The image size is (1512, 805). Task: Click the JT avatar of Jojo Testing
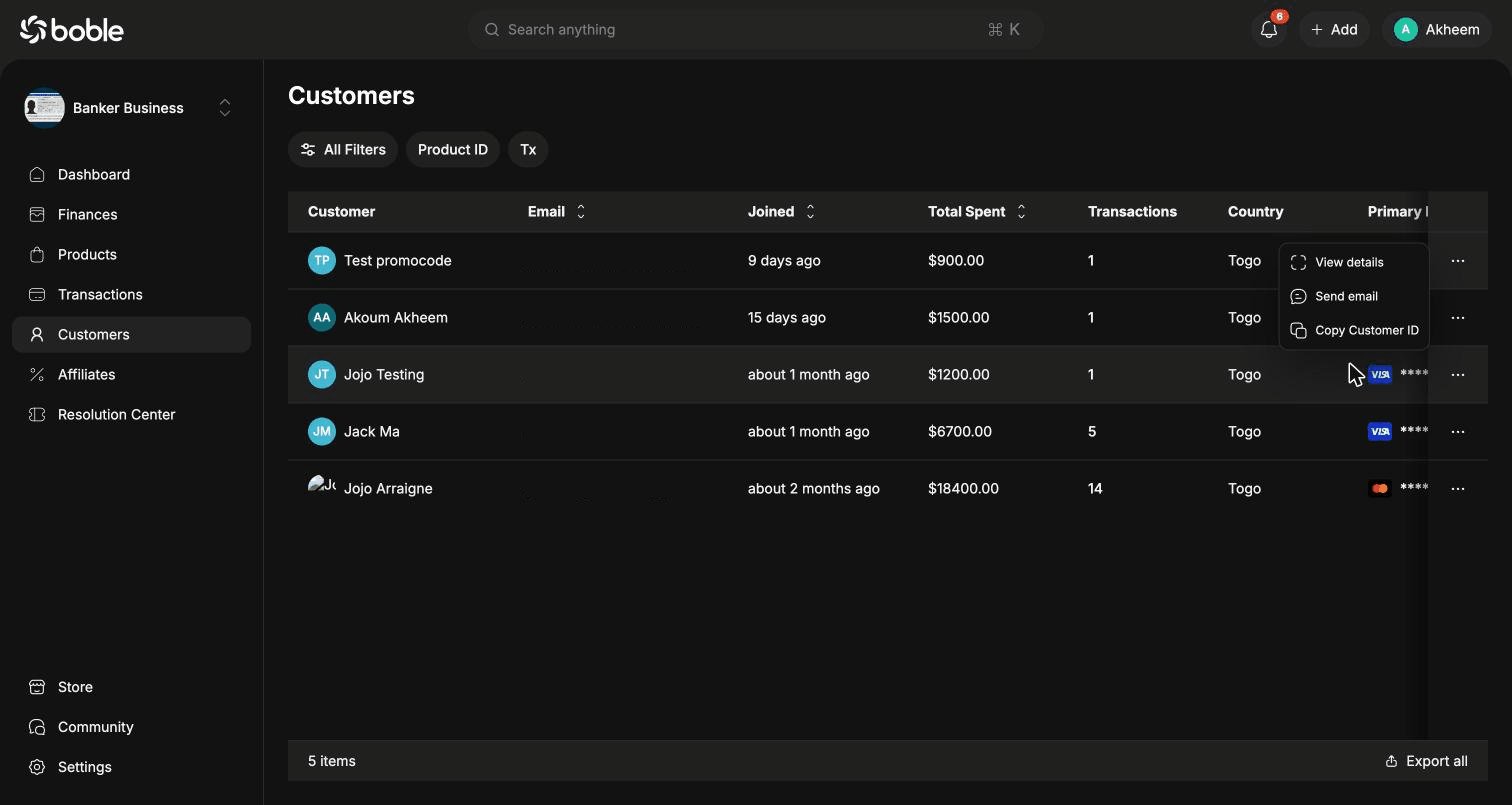[322, 374]
